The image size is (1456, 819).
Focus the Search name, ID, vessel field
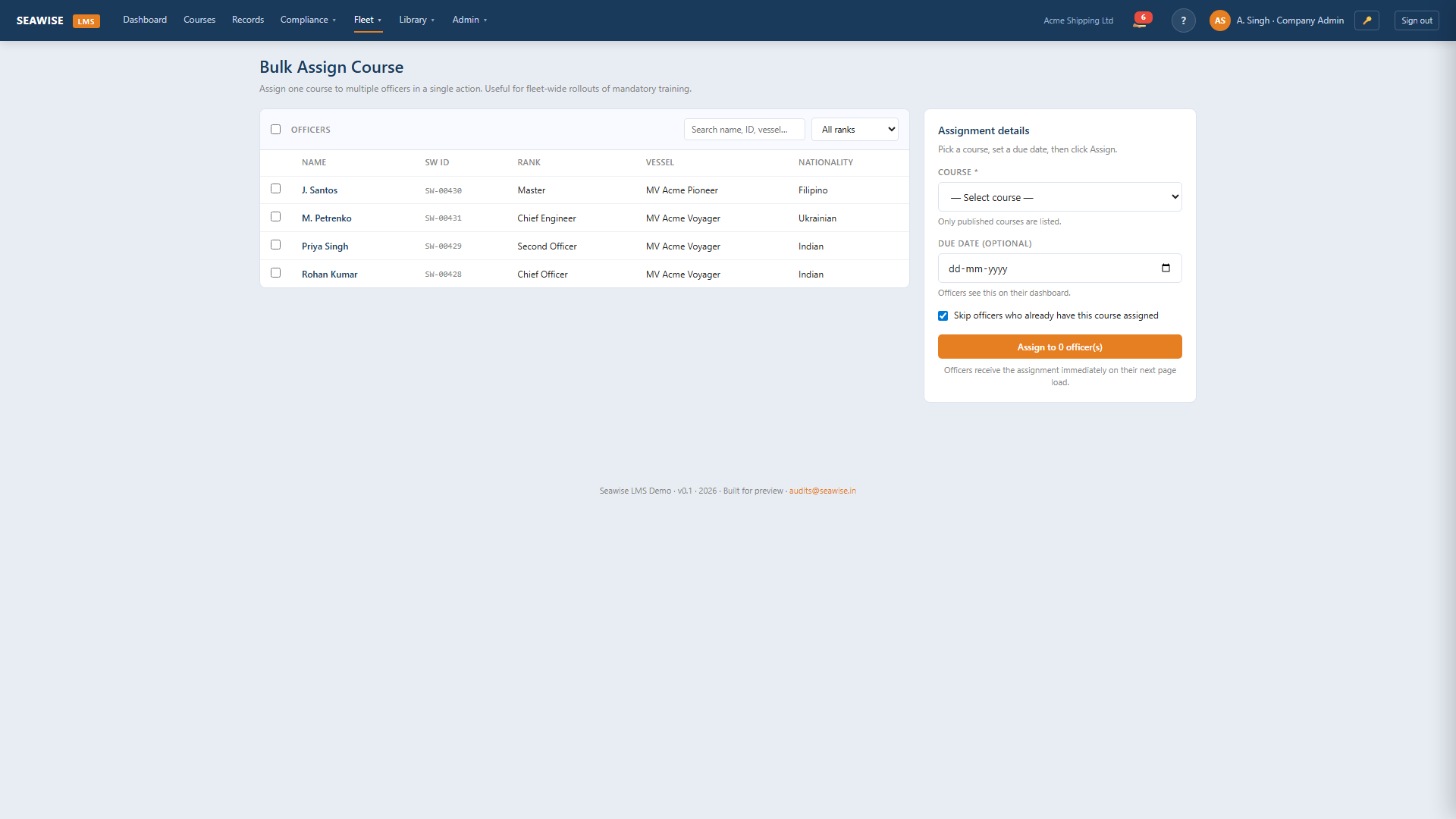pos(744,130)
